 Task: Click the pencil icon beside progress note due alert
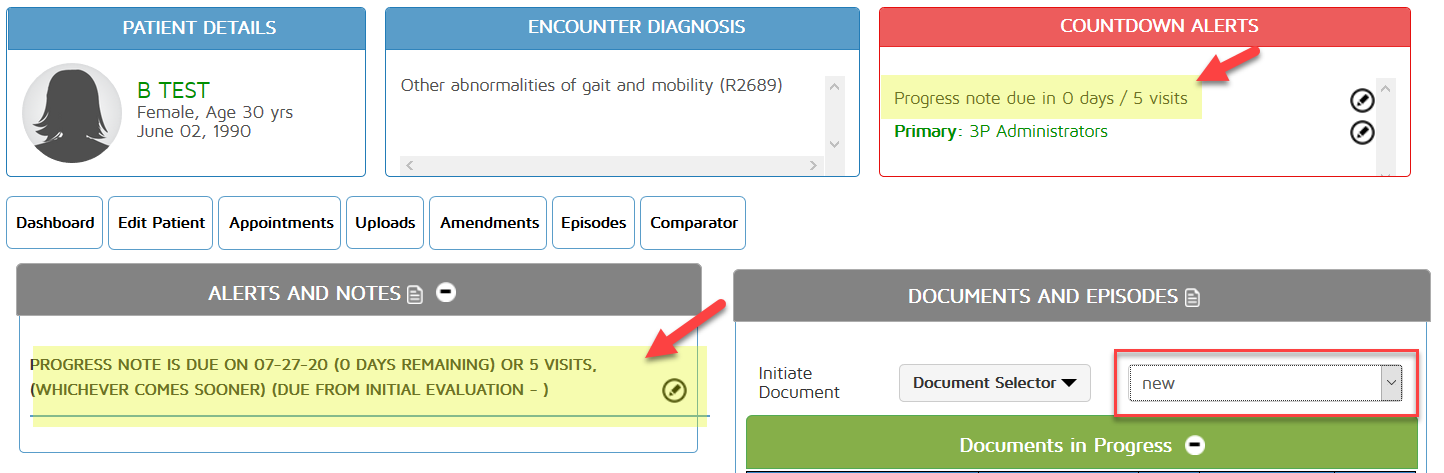coord(675,391)
